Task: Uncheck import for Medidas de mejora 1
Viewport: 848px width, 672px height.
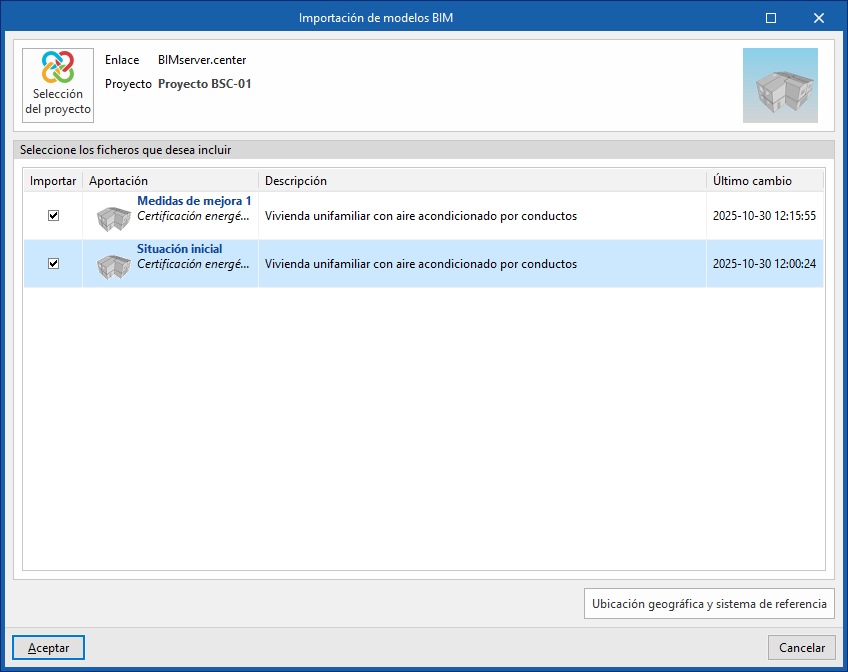Action: [x=54, y=215]
